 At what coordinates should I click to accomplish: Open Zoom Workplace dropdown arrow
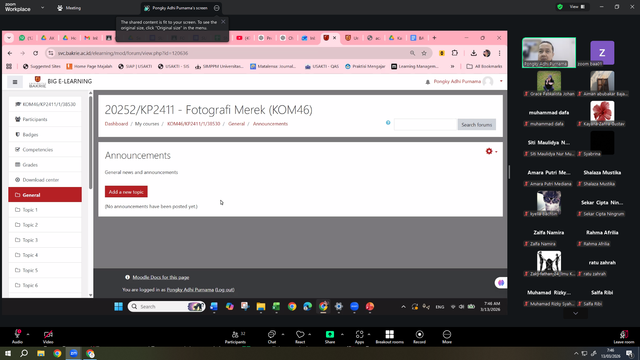42,7
